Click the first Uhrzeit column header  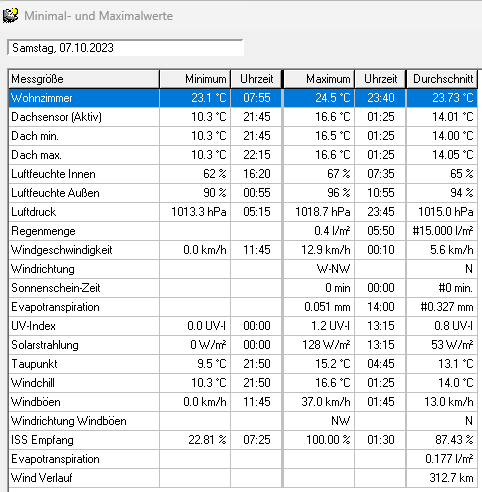[x=256, y=79]
